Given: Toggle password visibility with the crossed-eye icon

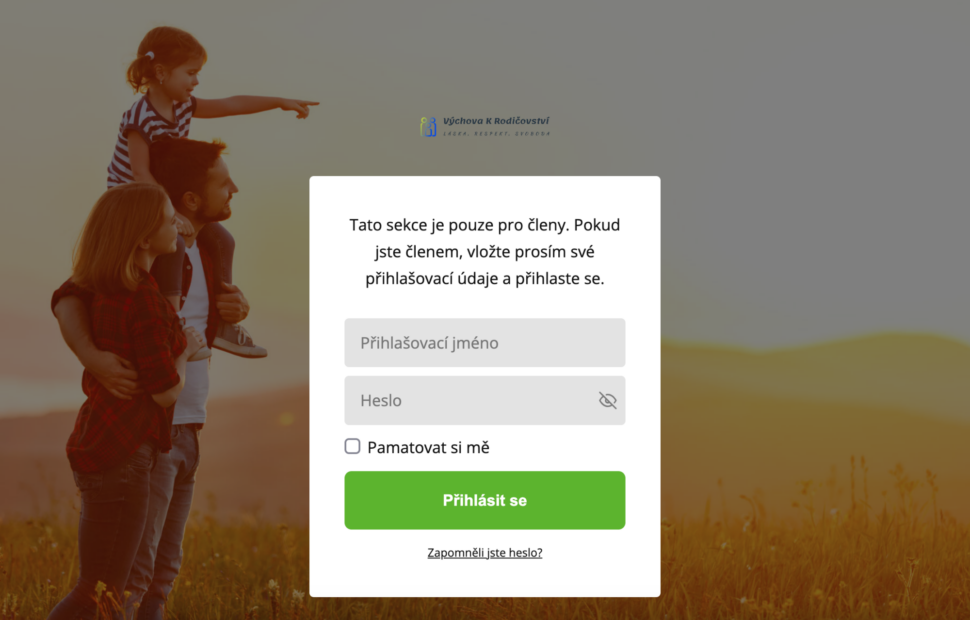Looking at the screenshot, I should tap(607, 400).
